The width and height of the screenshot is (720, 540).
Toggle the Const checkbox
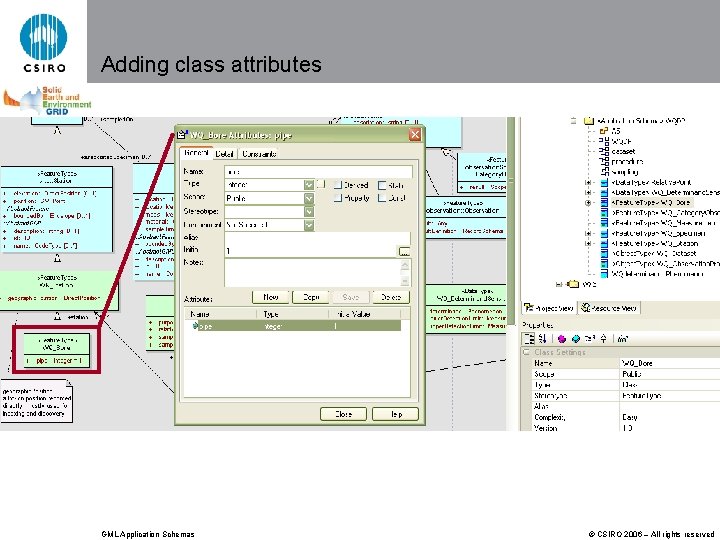click(x=382, y=198)
